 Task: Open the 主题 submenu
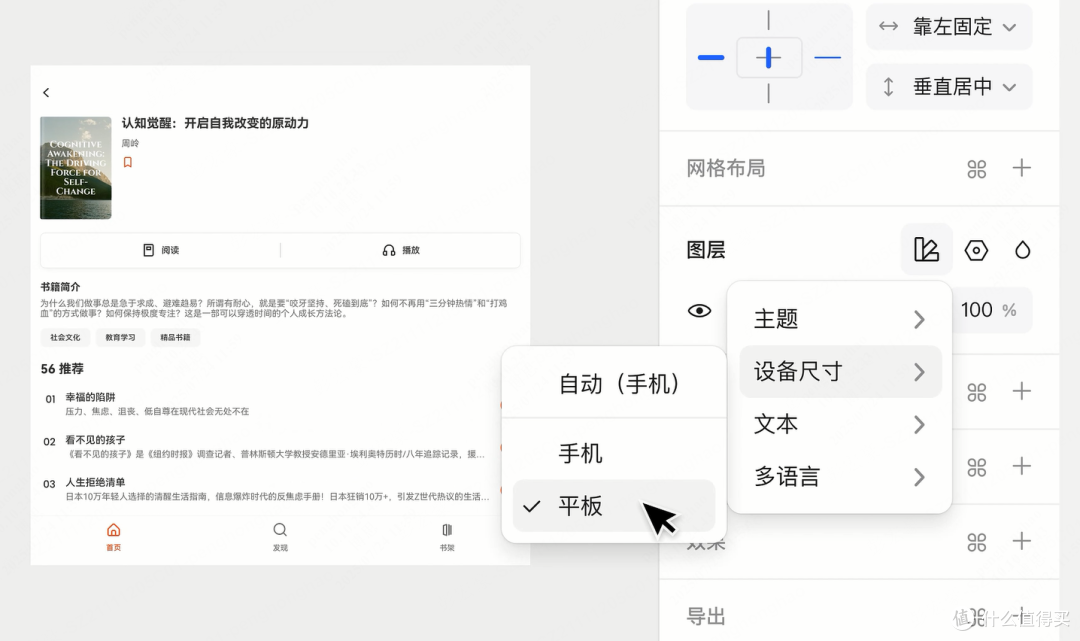tap(840, 319)
